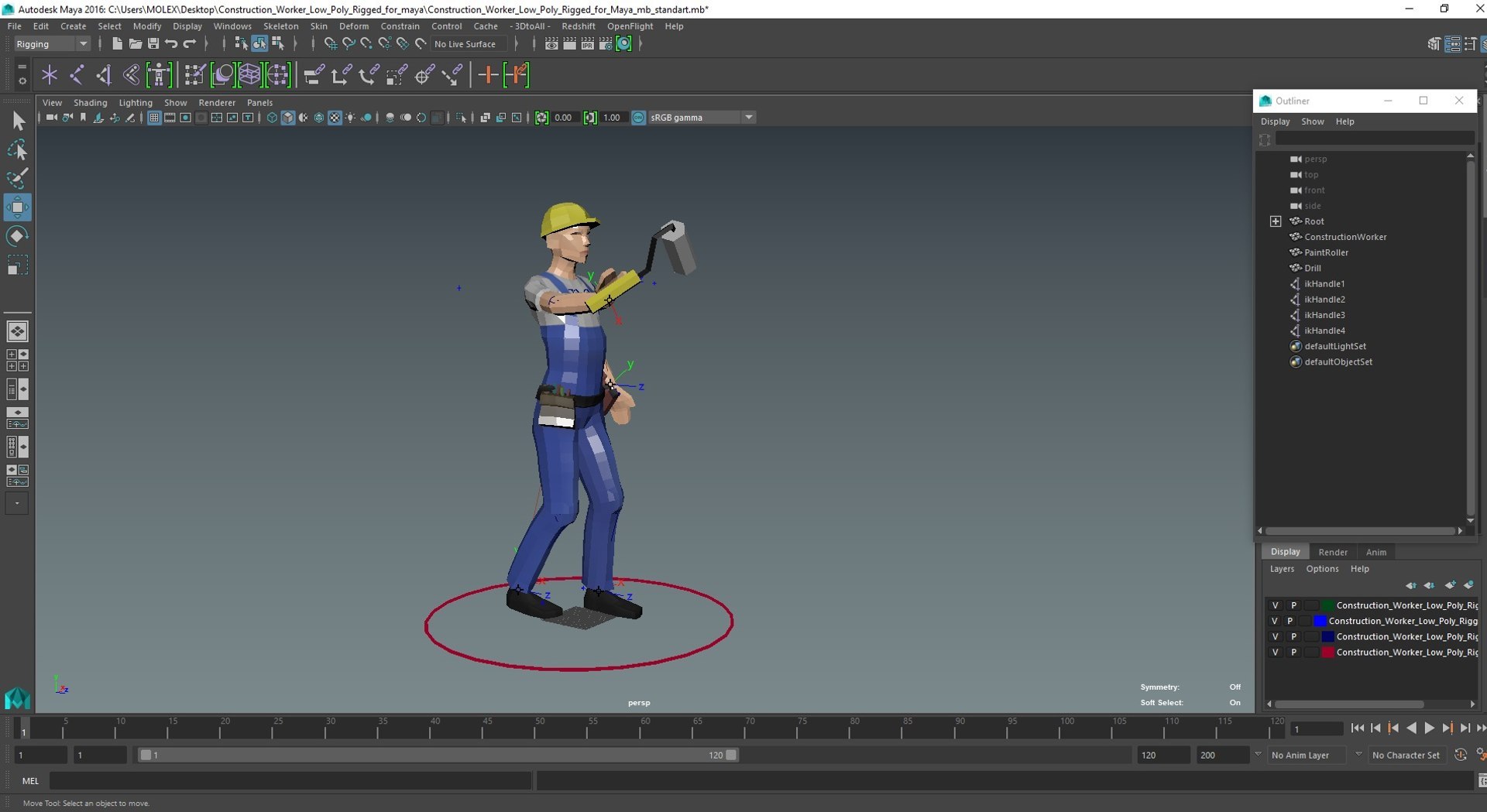
Task: Go to start of playback range
Action: coord(1358,728)
